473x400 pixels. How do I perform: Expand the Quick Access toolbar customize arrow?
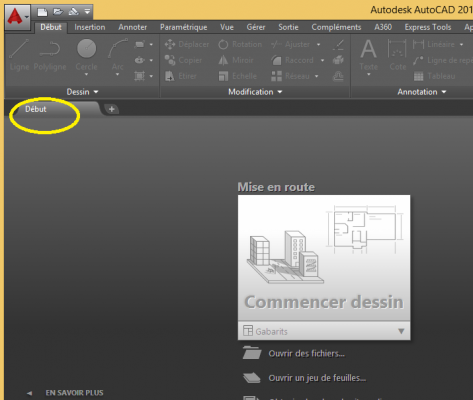[x=87, y=12]
